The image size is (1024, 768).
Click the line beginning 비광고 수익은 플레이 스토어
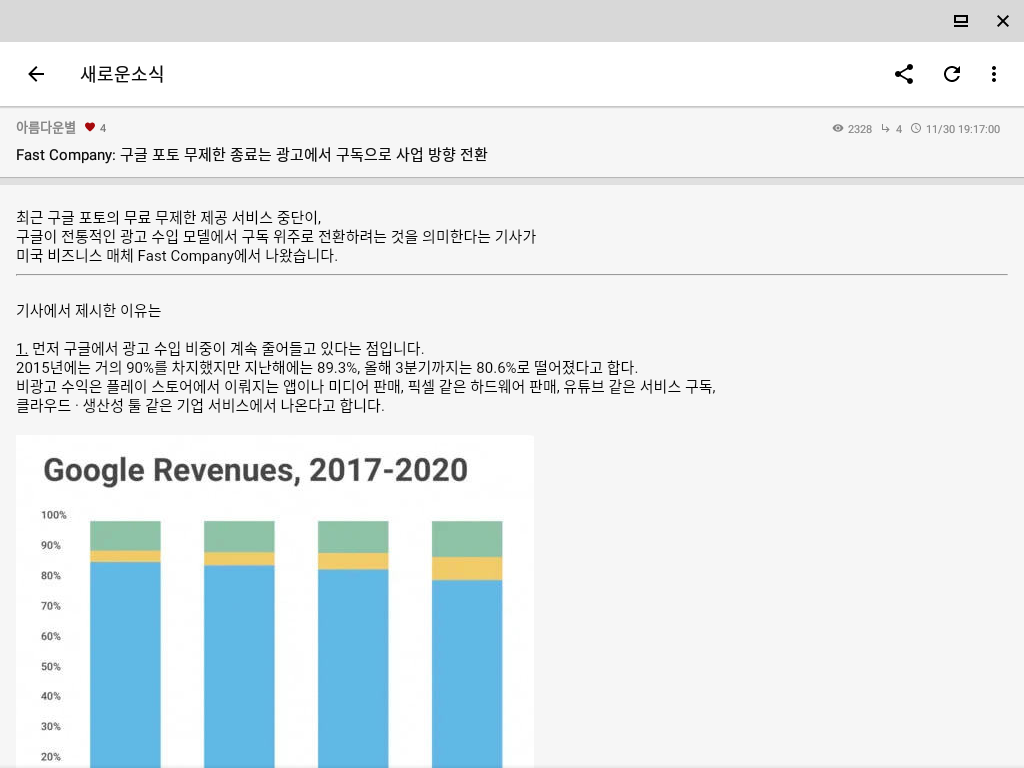tap(366, 386)
